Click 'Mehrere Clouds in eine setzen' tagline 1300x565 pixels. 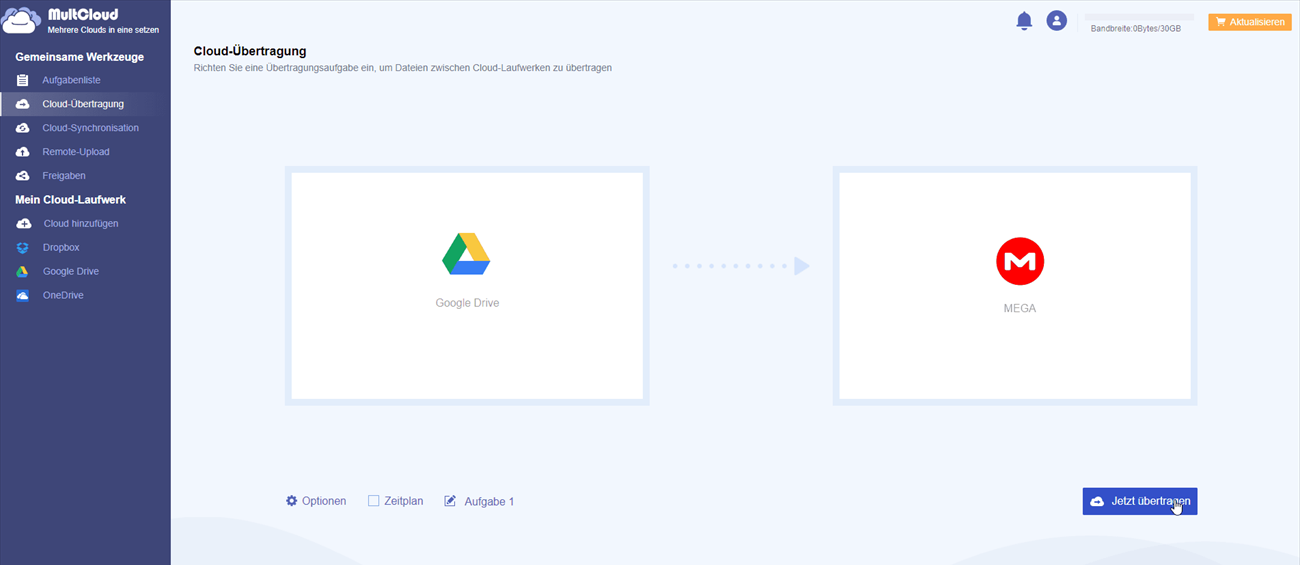click(x=103, y=30)
